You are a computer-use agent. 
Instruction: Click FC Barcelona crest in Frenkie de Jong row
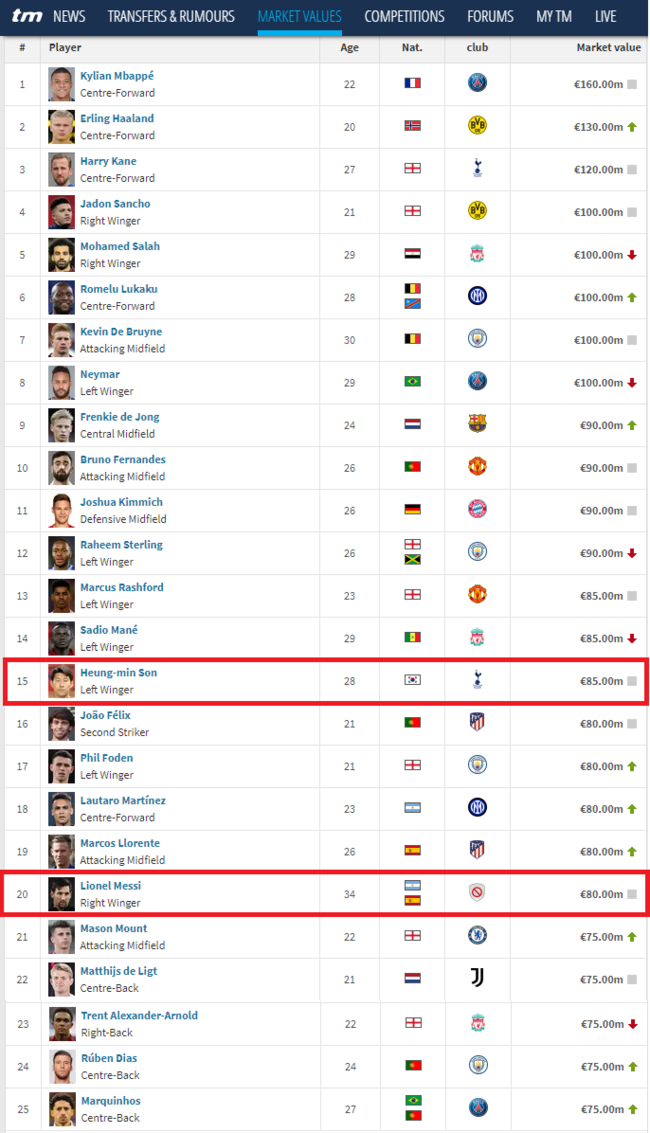click(x=477, y=424)
